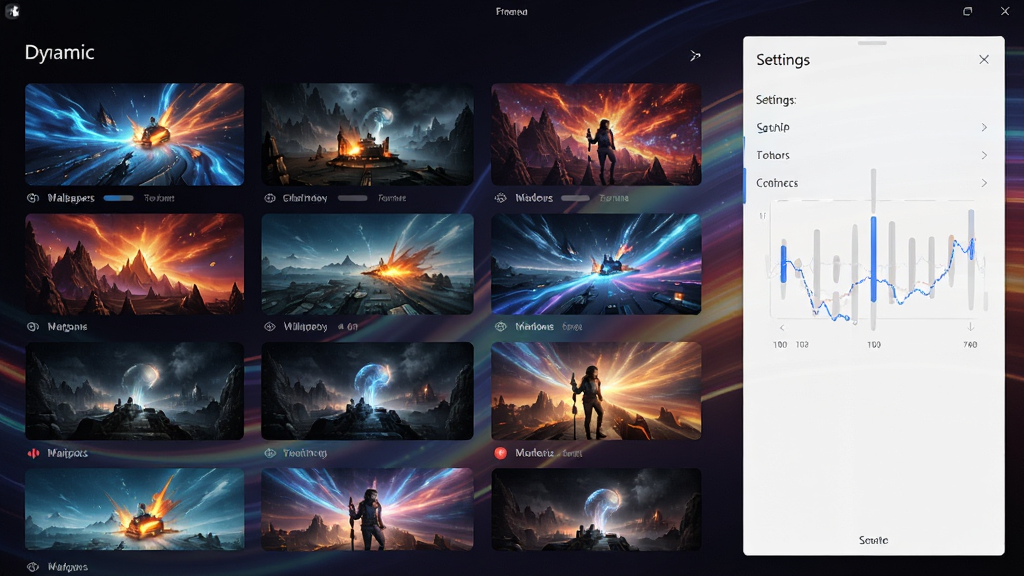Close the Settings panel

(x=984, y=59)
